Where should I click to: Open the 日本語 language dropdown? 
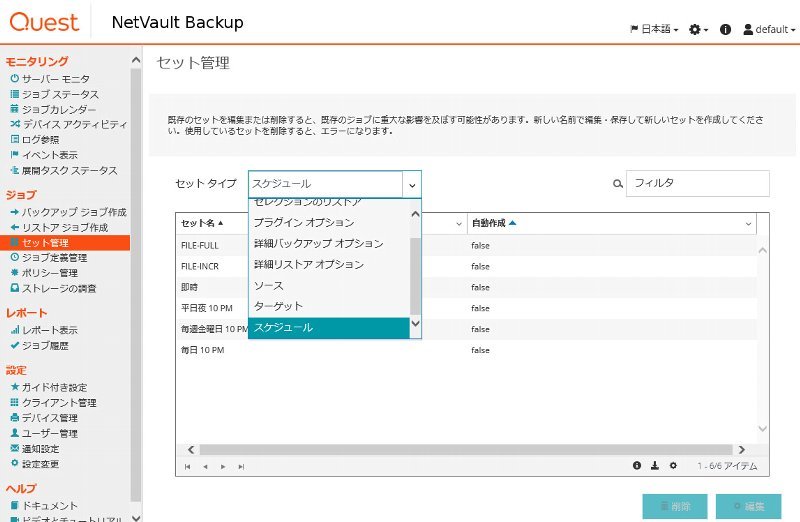(654, 30)
